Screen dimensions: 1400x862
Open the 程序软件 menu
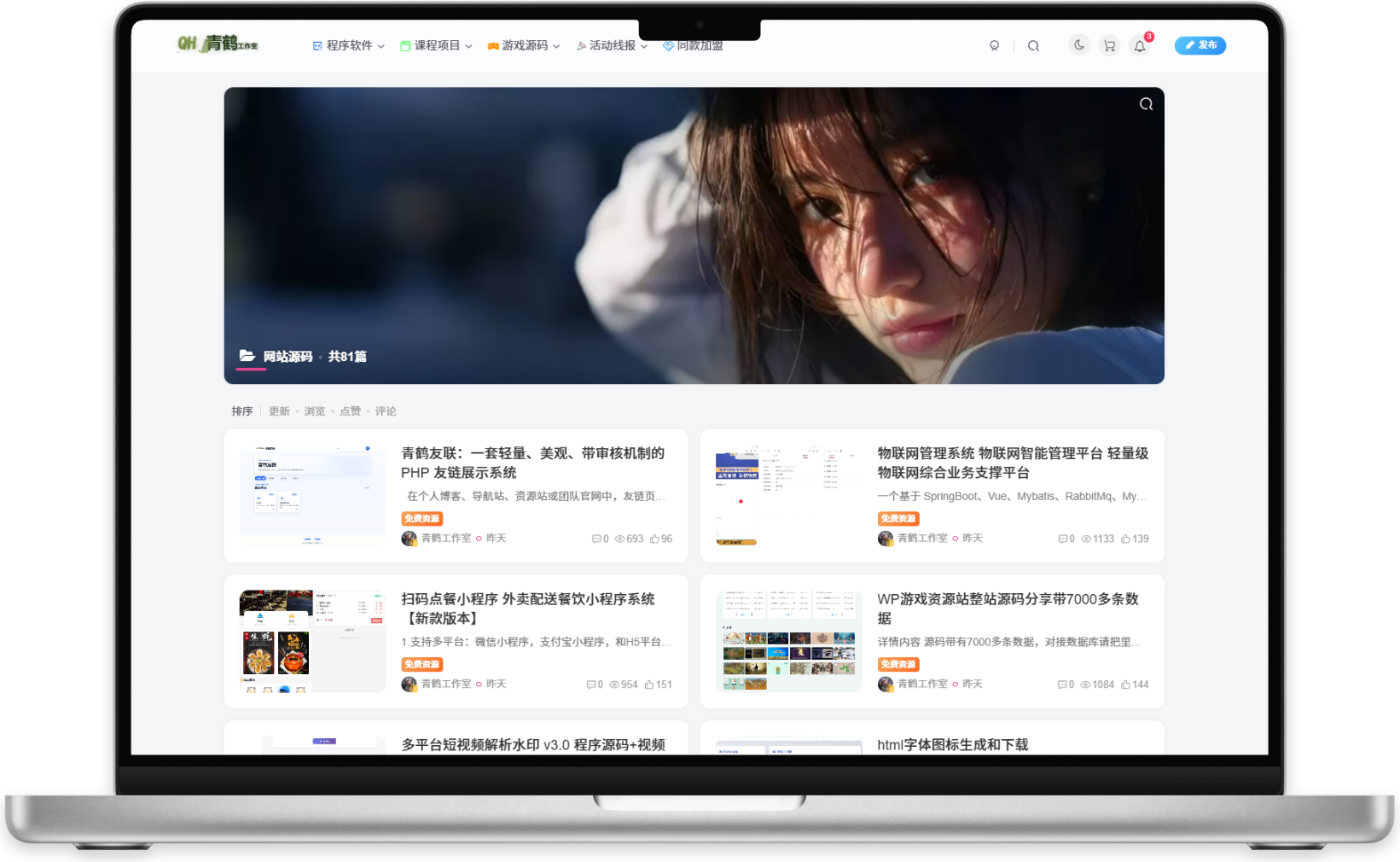(x=348, y=45)
